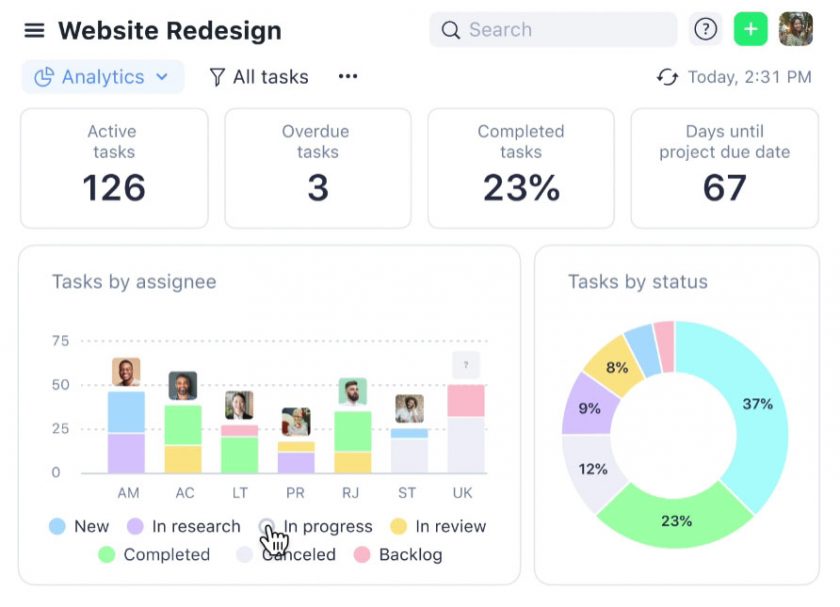Click the help question mark icon

(706, 30)
